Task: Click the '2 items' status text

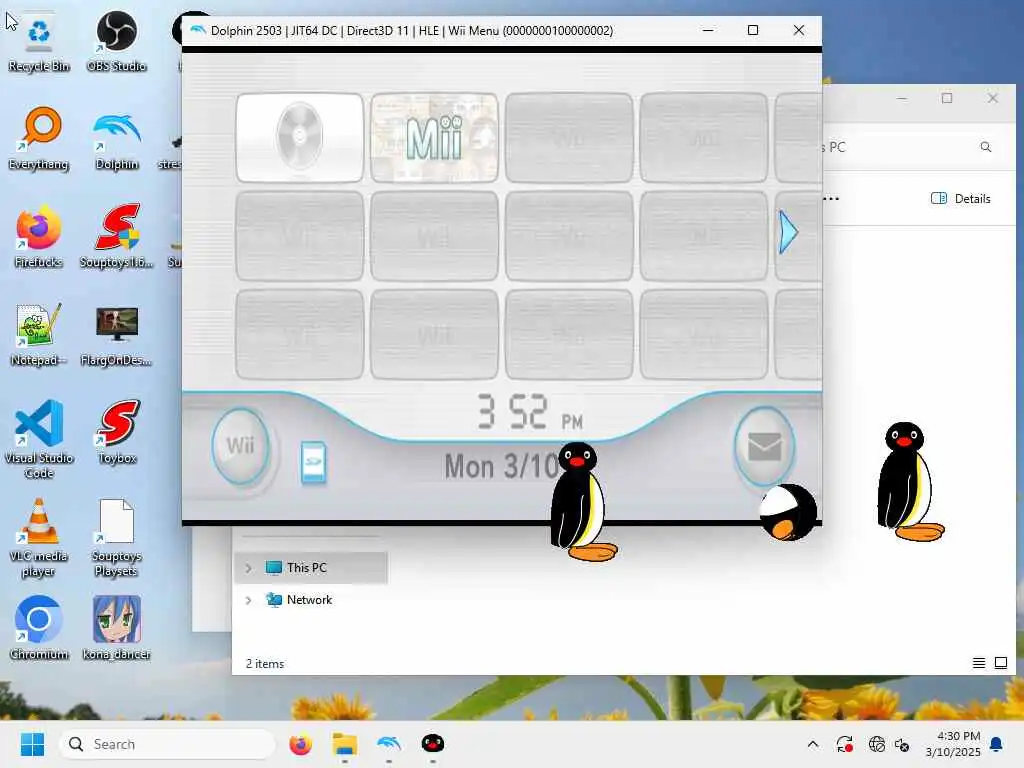Action: [x=264, y=664]
